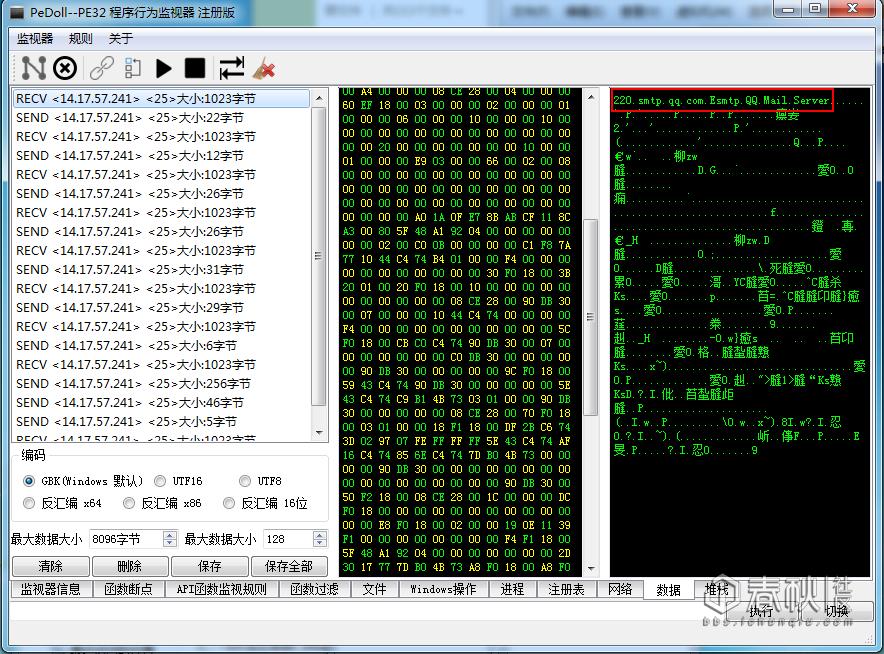Open the 关于 menu

tap(120, 38)
